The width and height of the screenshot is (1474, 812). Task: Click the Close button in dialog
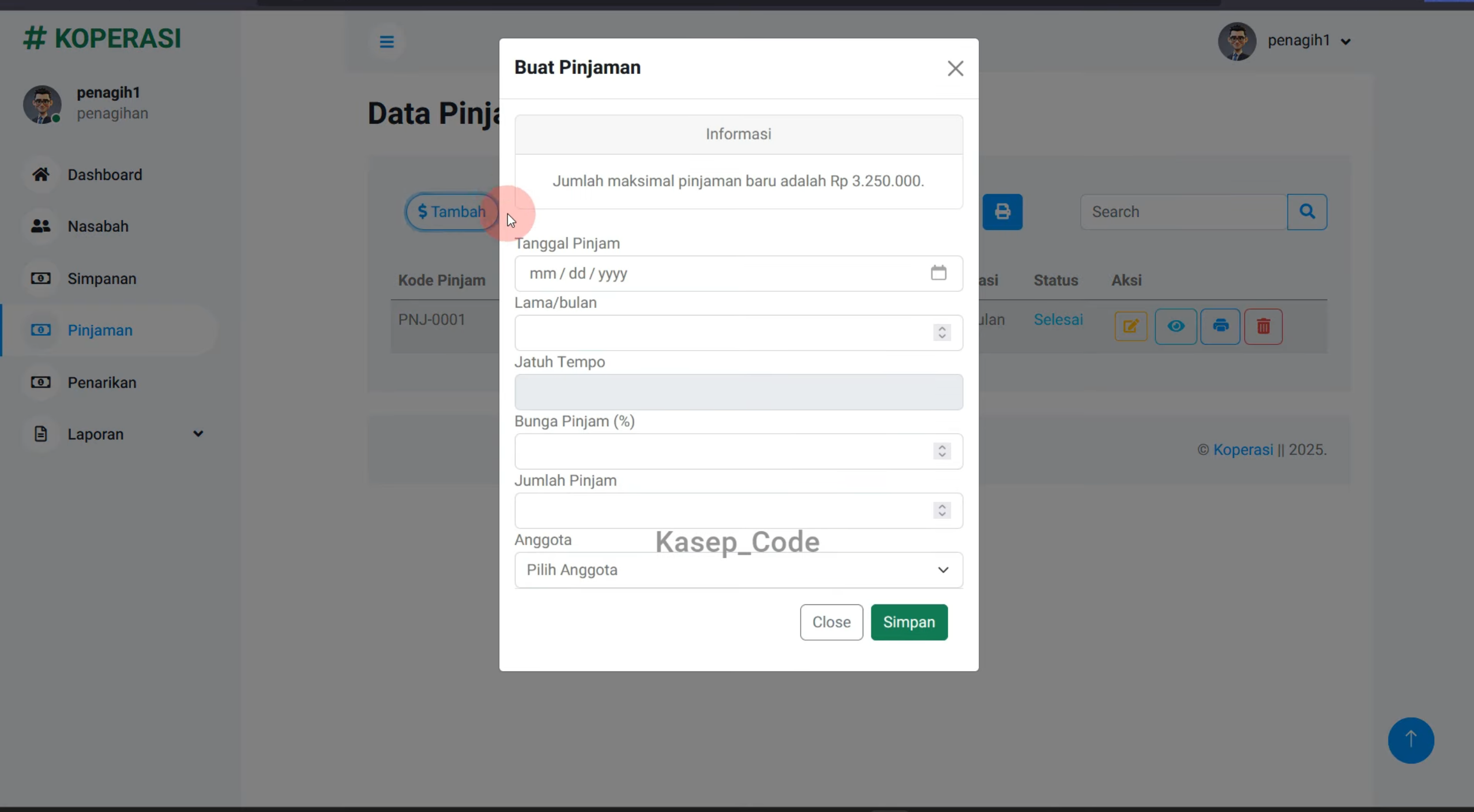click(831, 622)
